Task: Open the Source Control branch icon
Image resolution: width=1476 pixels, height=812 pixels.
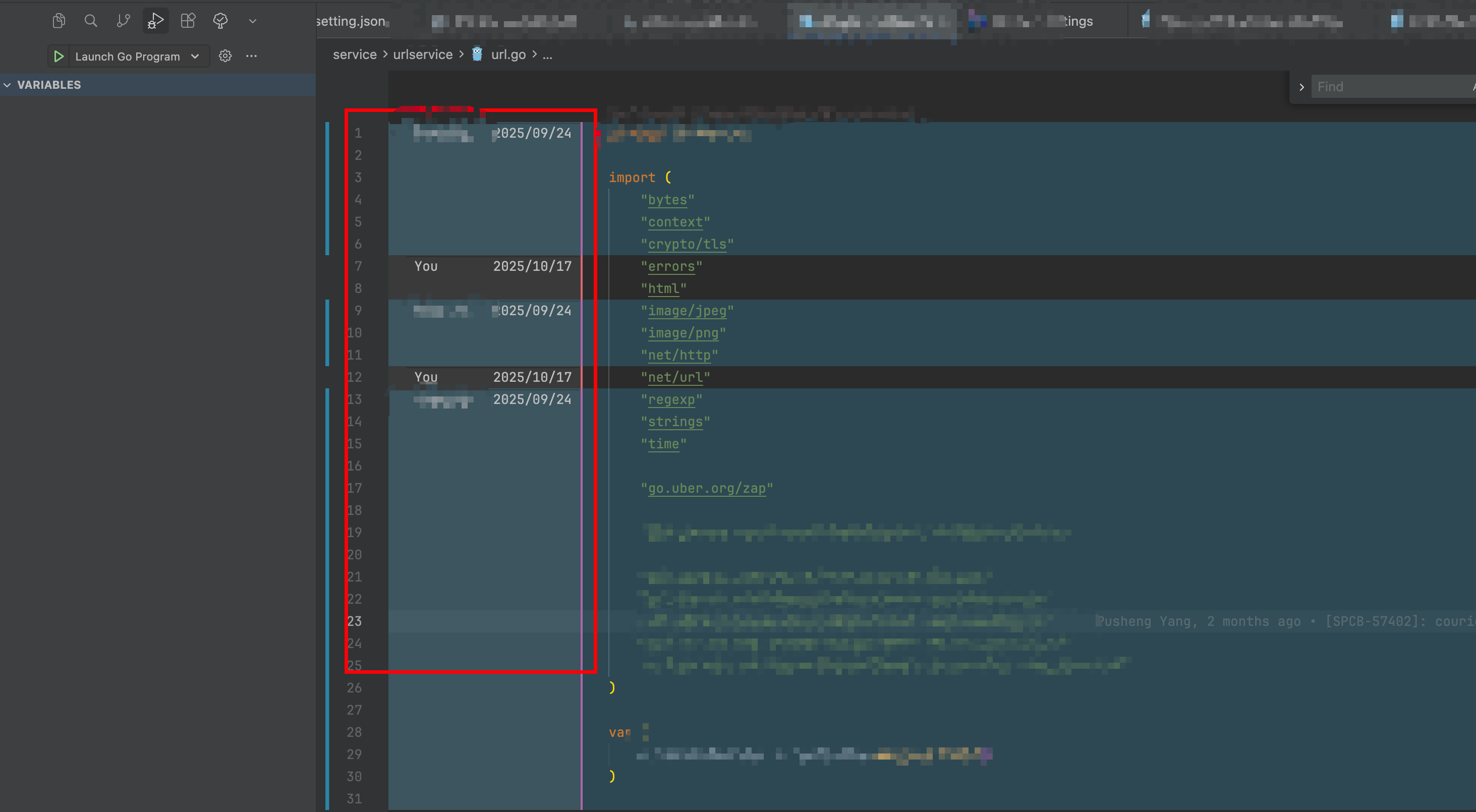Action: point(123,21)
